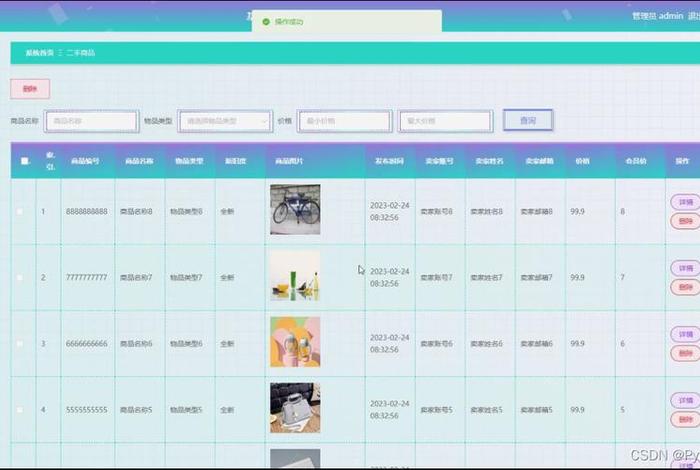Open the 物品类型 item type dropdown

point(225,121)
